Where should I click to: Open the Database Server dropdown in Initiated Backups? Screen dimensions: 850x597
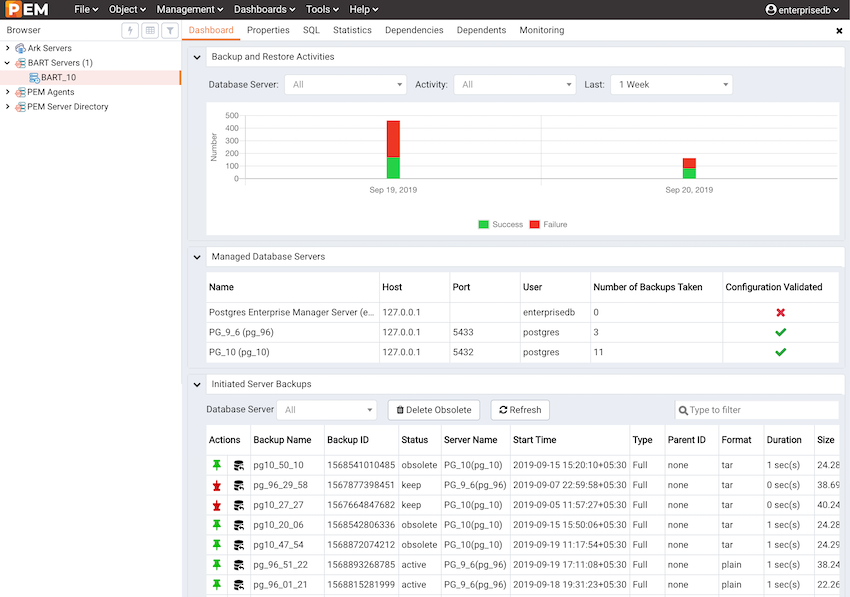click(x=327, y=410)
